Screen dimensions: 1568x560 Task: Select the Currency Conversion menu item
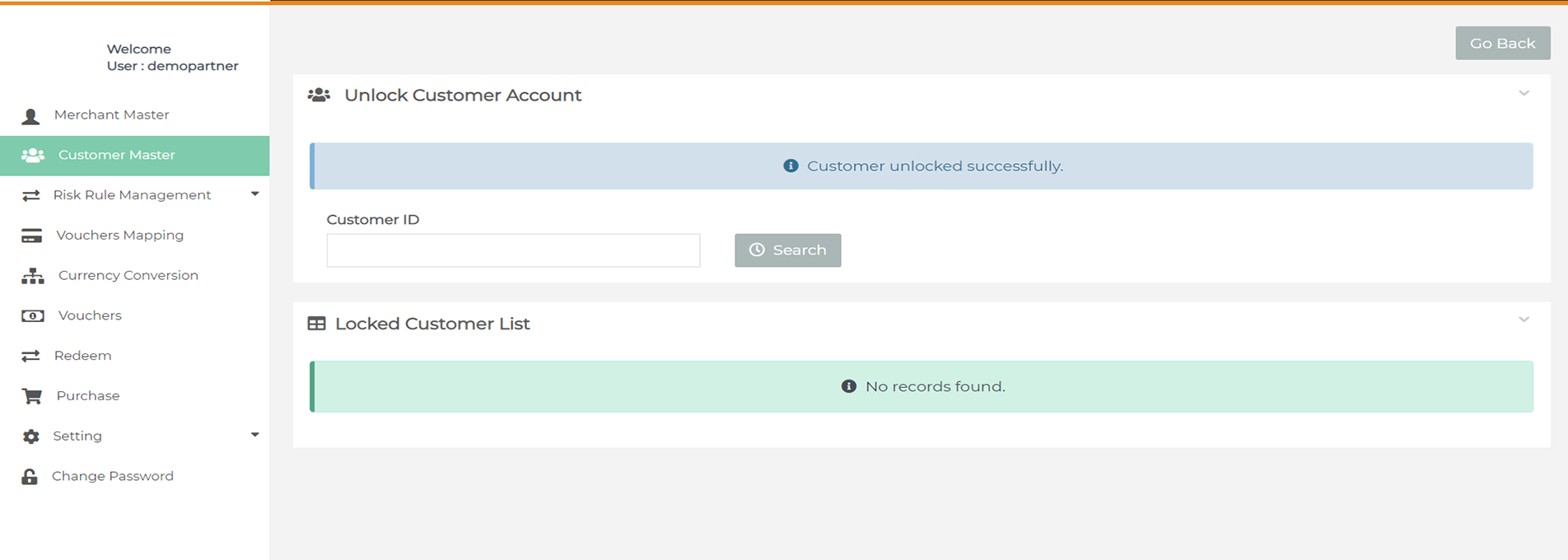[x=128, y=275]
